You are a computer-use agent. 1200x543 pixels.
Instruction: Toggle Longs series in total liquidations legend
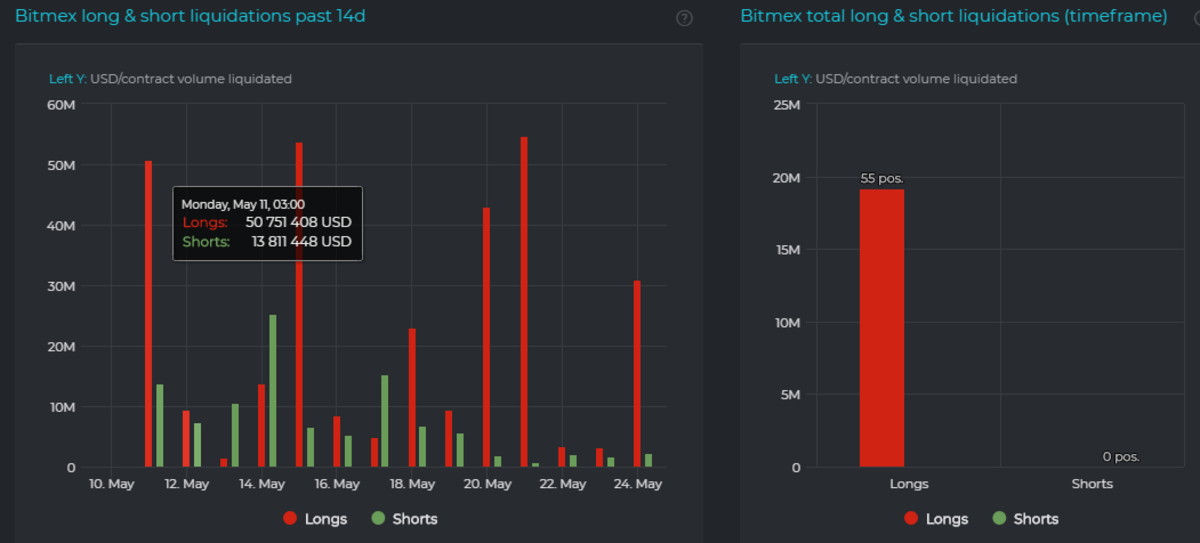click(936, 519)
